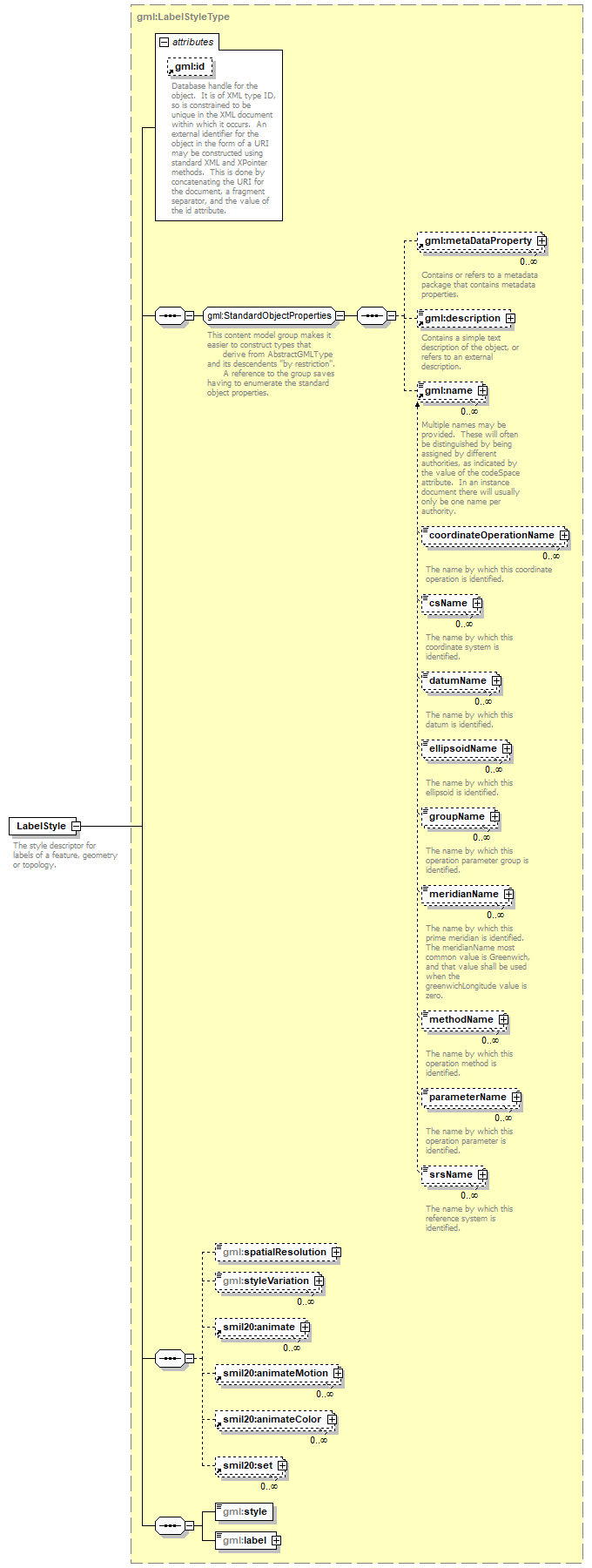Click the sequence compositor icon left of gml:StandardObjectProperties
This screenshot has height=1568, width=592.
coord(169,315)
